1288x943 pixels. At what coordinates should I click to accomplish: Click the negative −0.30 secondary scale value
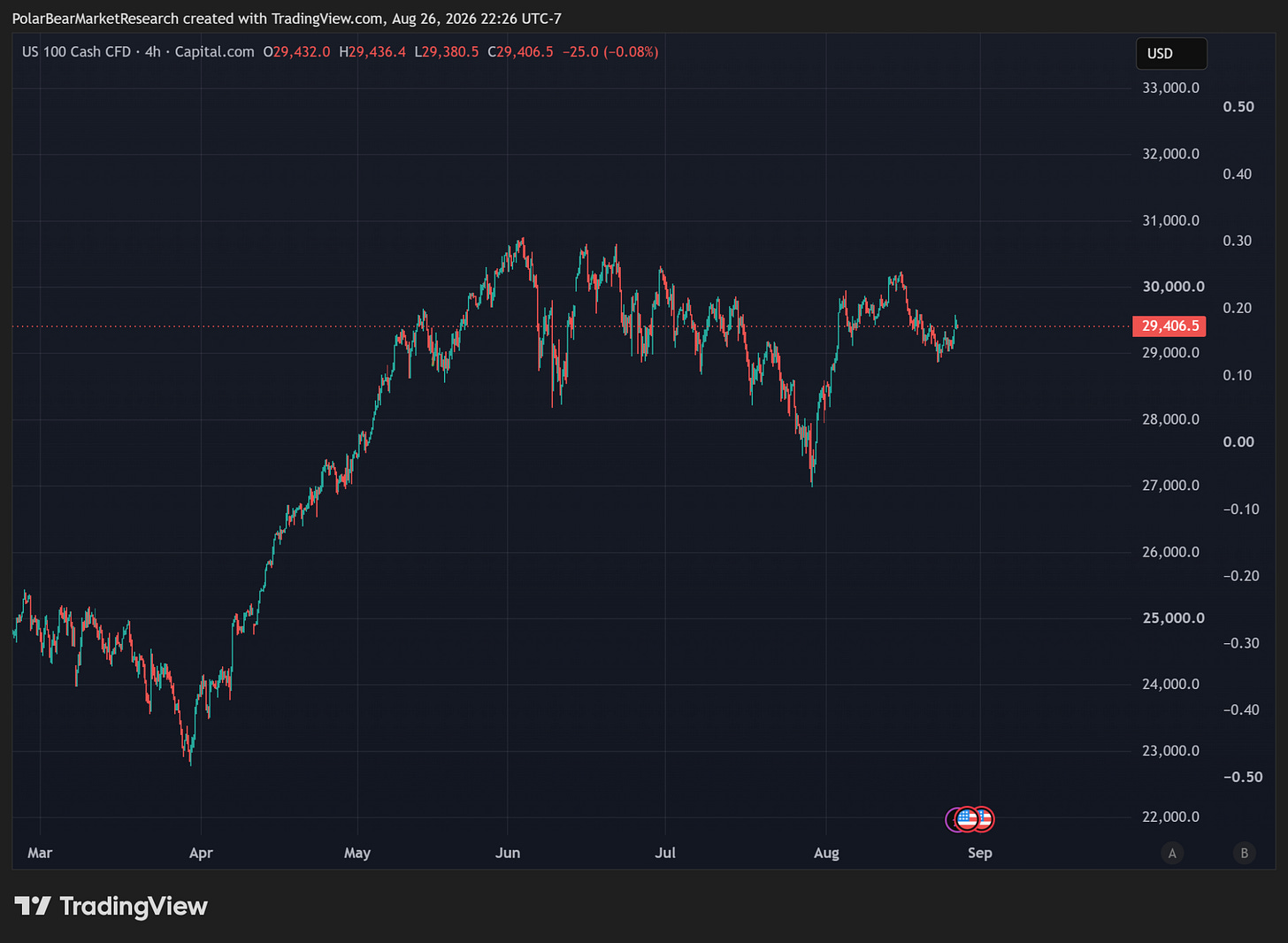click(x=1241, y=643)
